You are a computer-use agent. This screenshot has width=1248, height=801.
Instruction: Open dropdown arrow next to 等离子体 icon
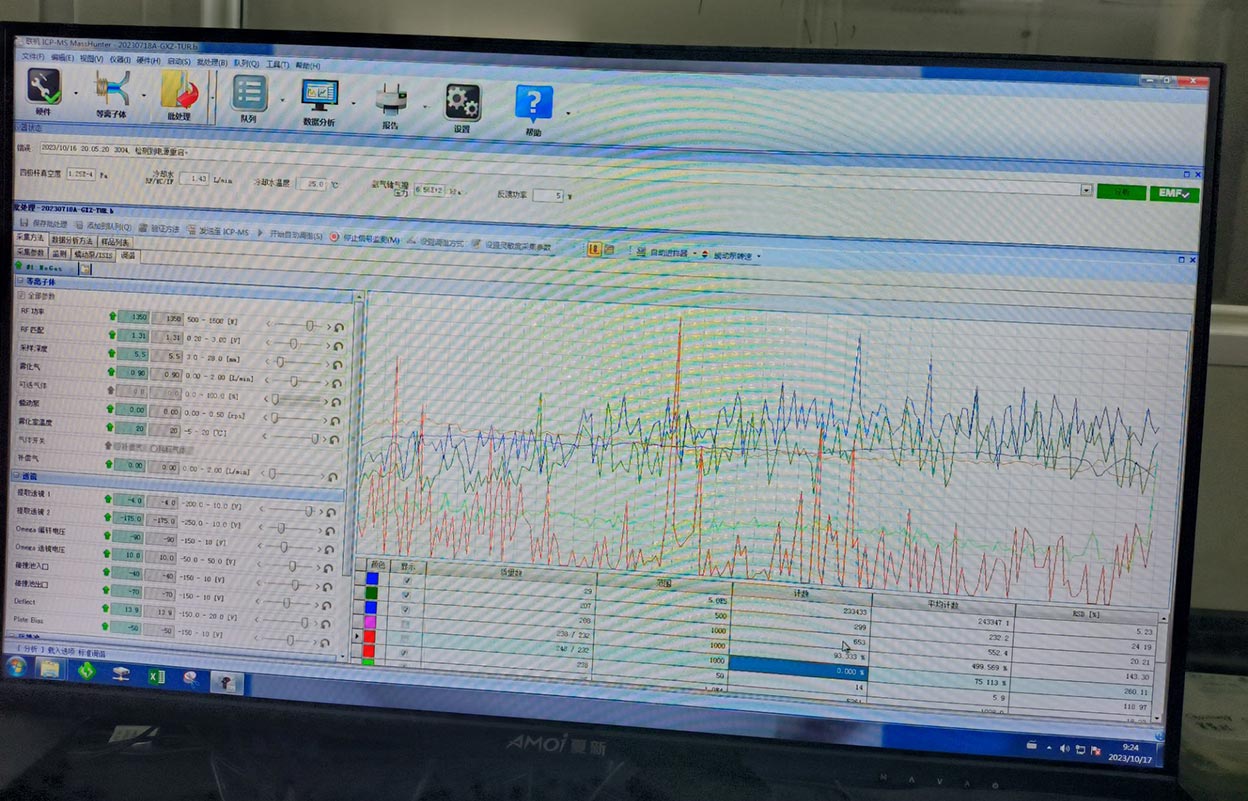[x=143, y=97]
